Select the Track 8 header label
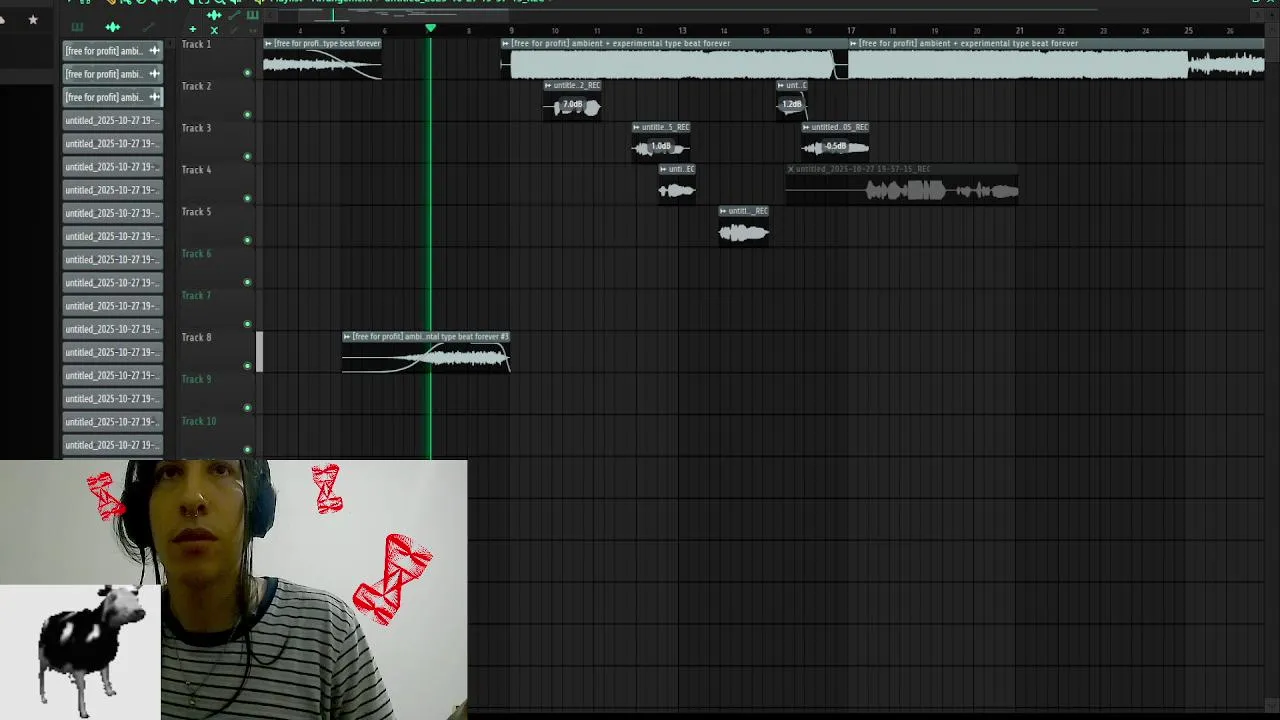The image size is (1280, 720). click(x=196, y=338)
